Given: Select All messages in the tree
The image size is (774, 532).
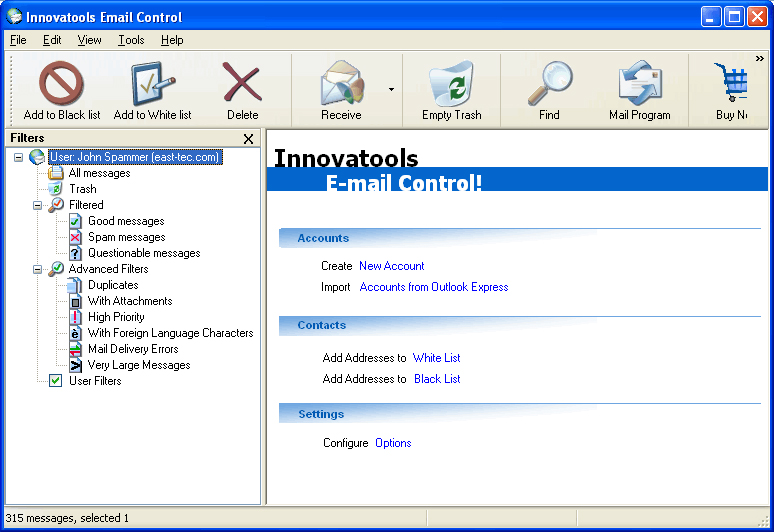Looking at the screenshot, I should [x=99, y=173].
